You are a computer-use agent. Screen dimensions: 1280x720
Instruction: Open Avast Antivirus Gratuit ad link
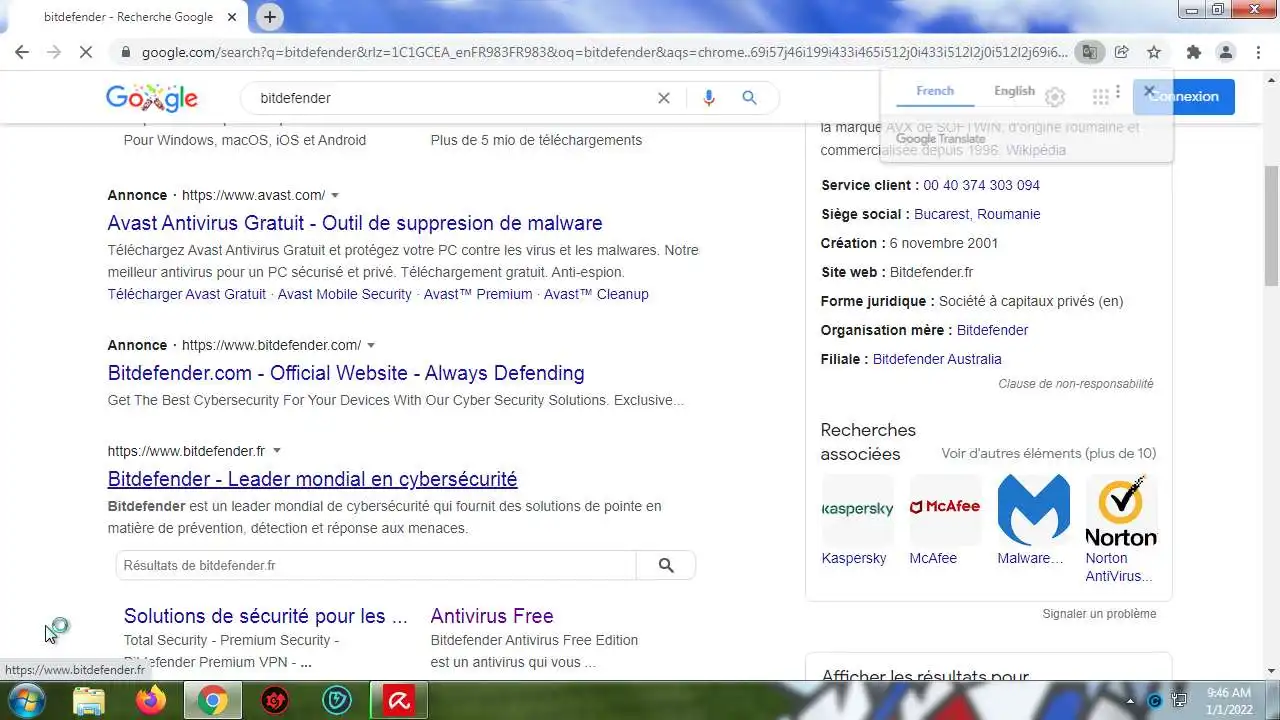point(355,223)
